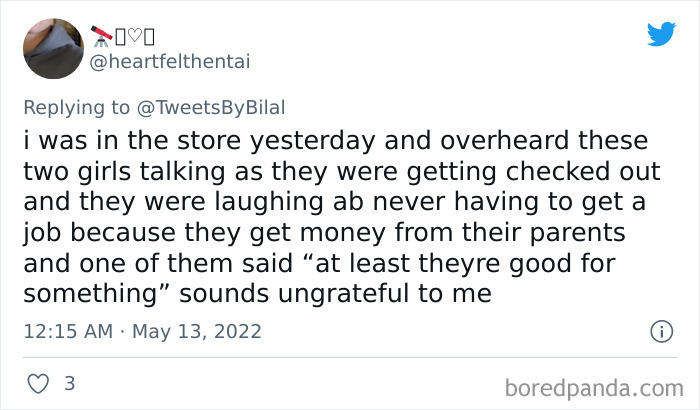The width and height of the screenshot is (700, 410).
Task: Open the @heartfelthentai profile handle
Action: [x=171, y=62]
